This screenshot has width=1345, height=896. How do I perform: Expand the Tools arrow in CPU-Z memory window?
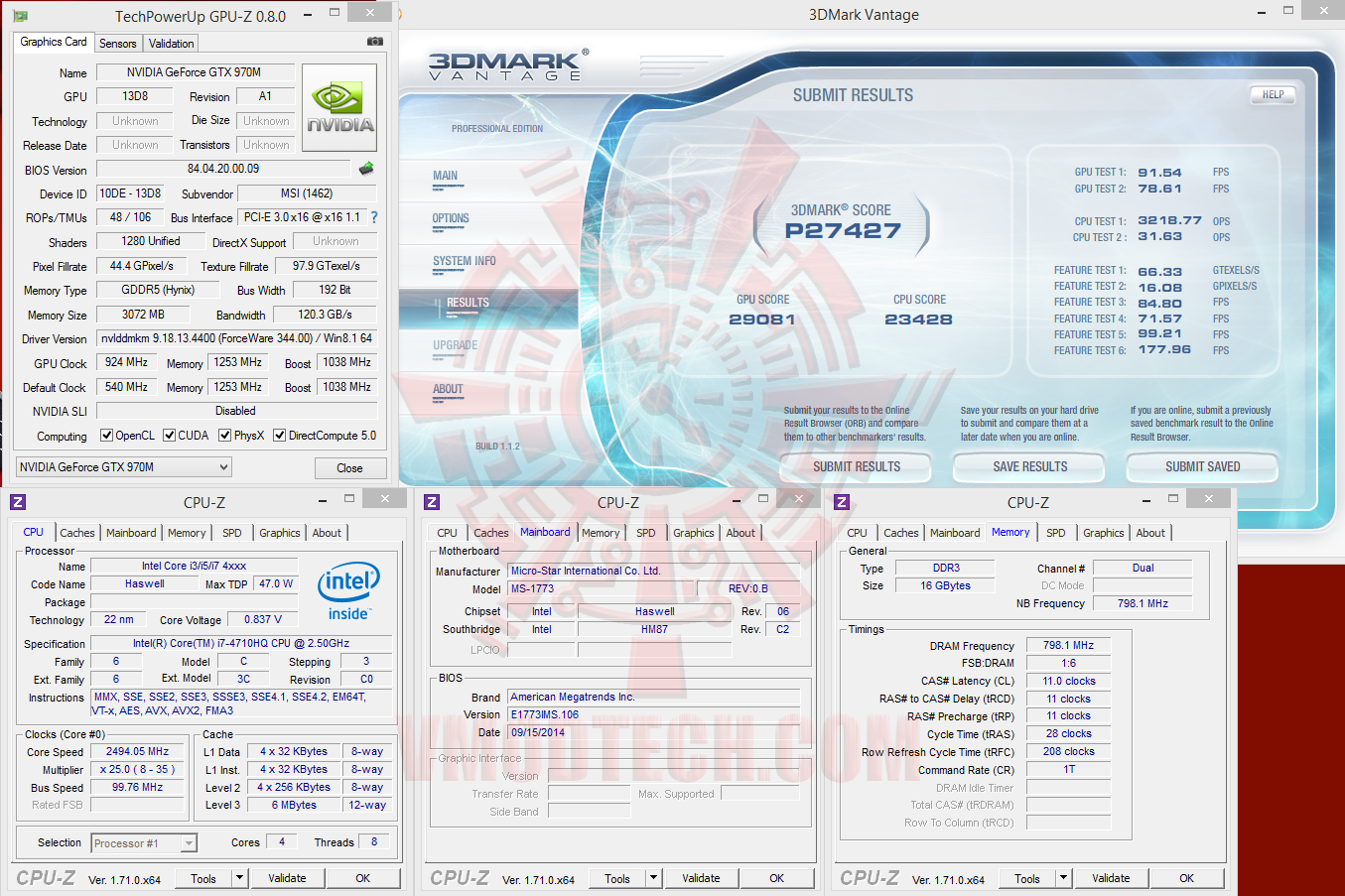click(x=1063, y=878)
